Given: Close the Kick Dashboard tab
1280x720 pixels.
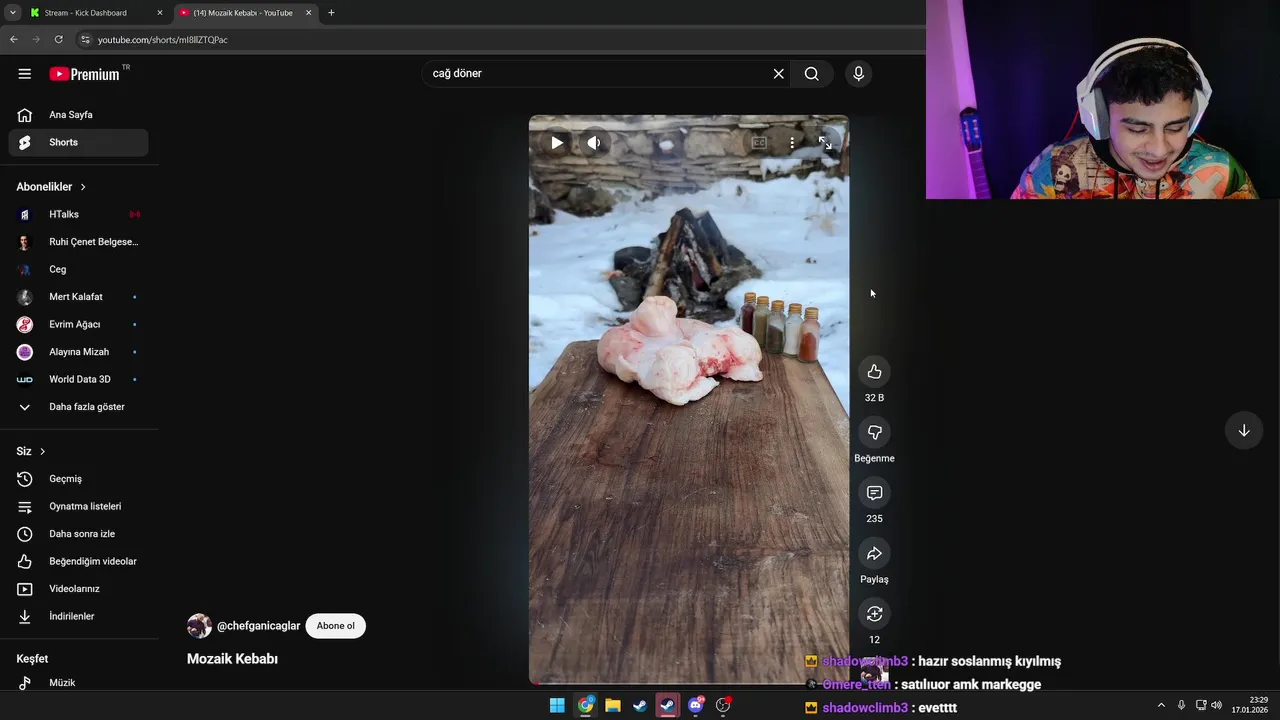Looking at the screenshot, I should coord(159,13).
